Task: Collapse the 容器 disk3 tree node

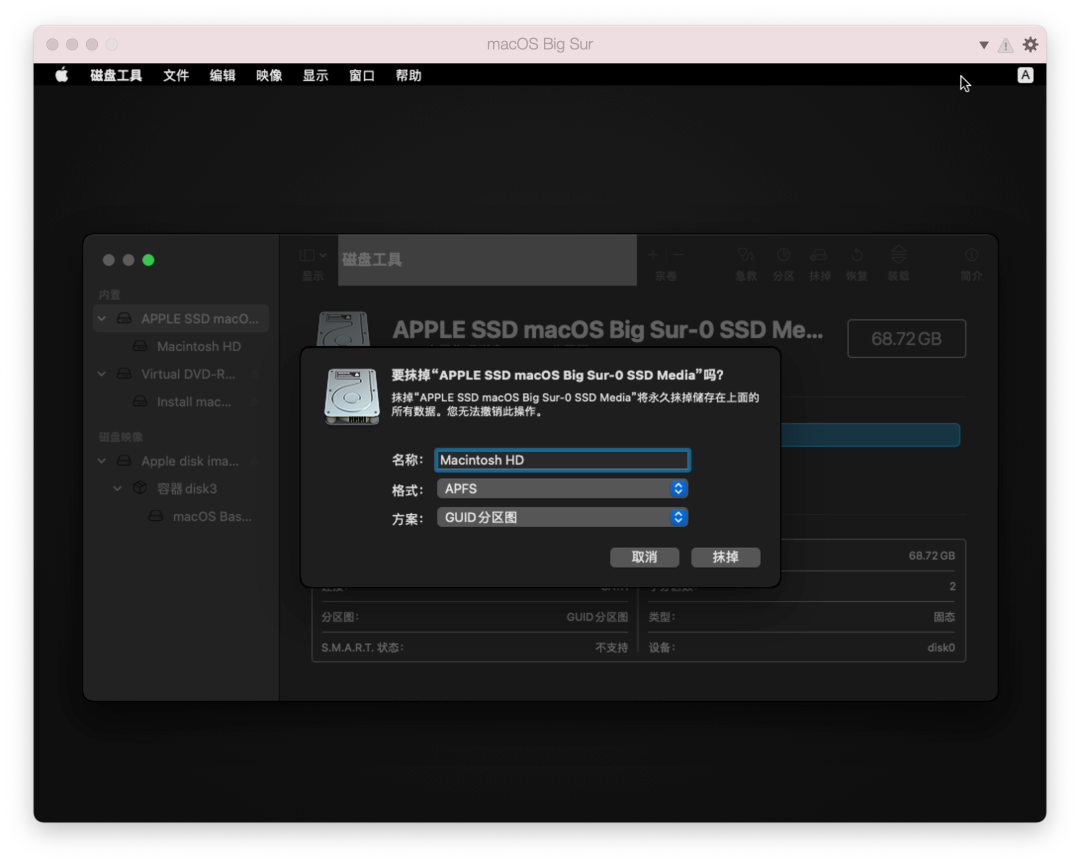Action: [x=117, y=489]
